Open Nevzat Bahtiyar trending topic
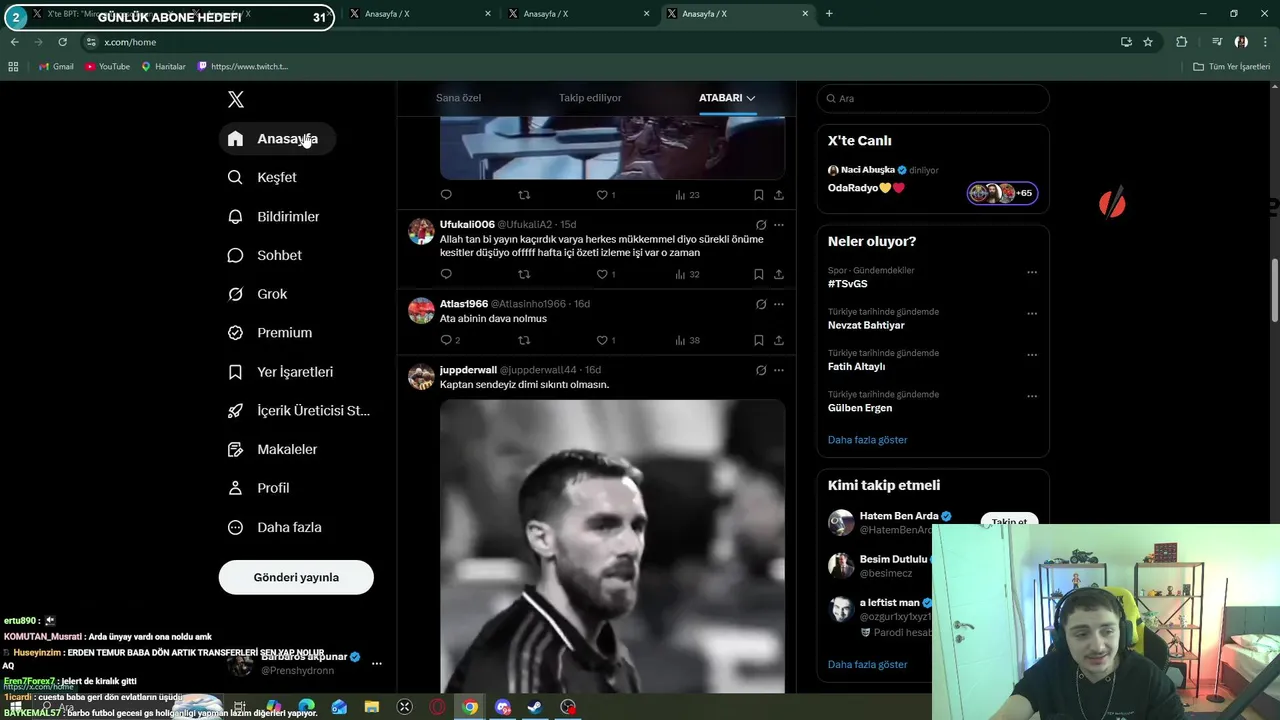Image resolution: width=1280 pixels, height=720 pixels. coord(866,325)
